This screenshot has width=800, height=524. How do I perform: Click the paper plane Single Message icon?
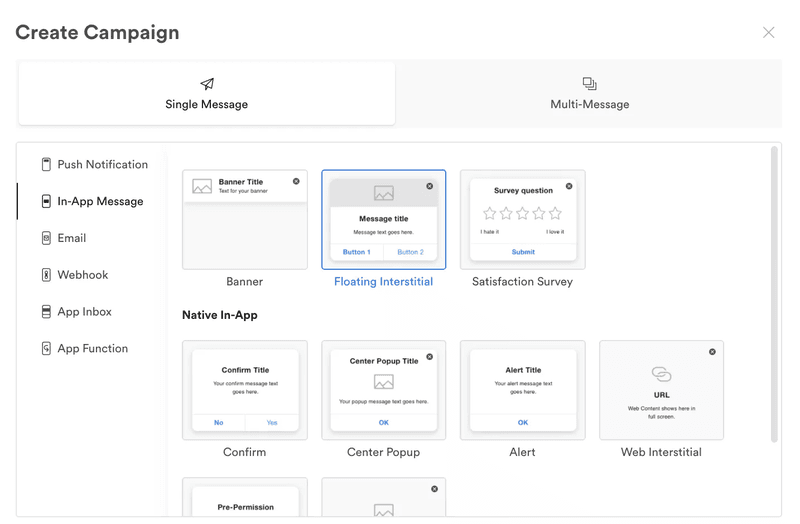pos(207,84)
